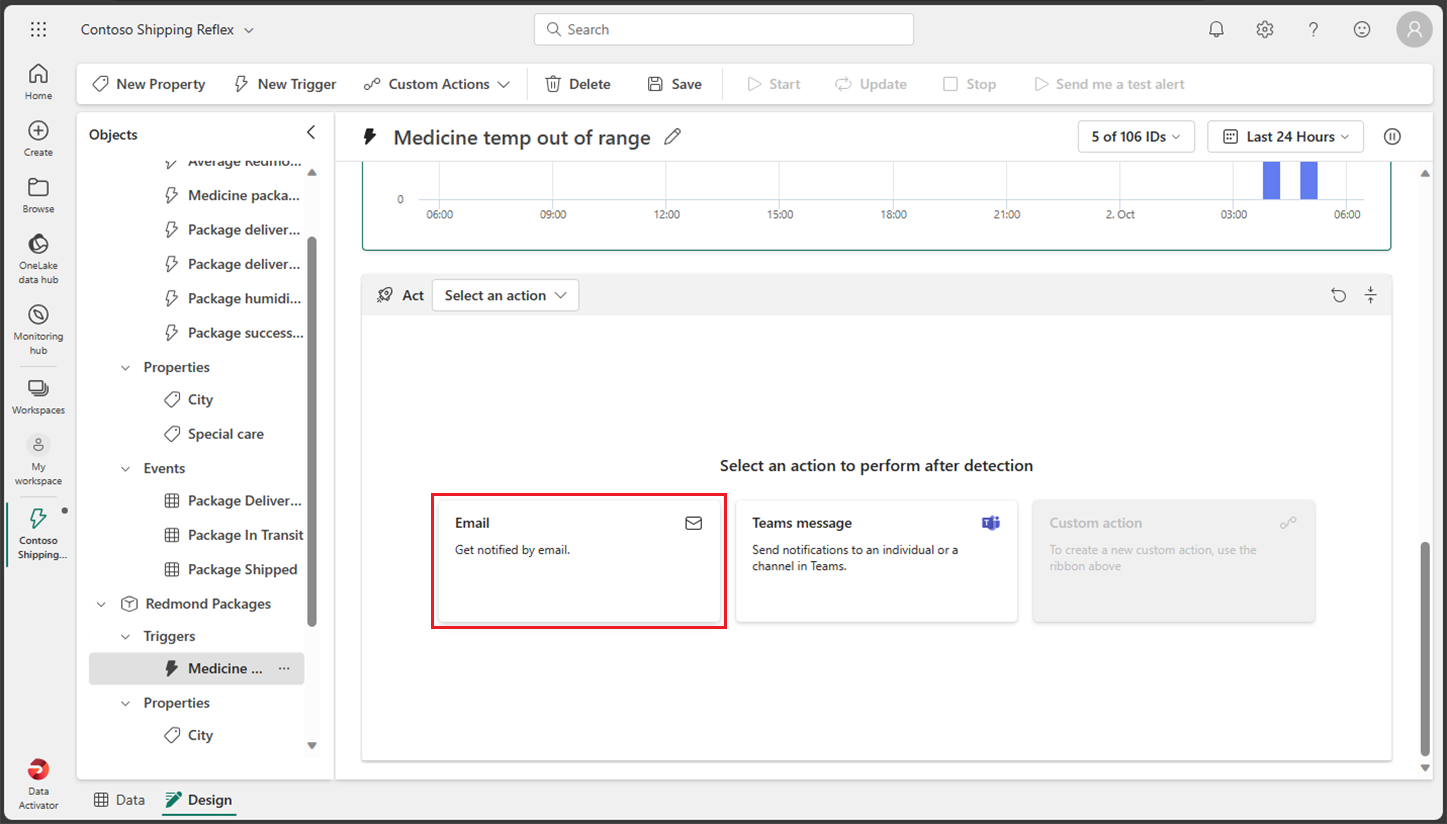Screen dimensions: 1447x824
Task: Click Delete in ribbon
Action: [578, 84]
